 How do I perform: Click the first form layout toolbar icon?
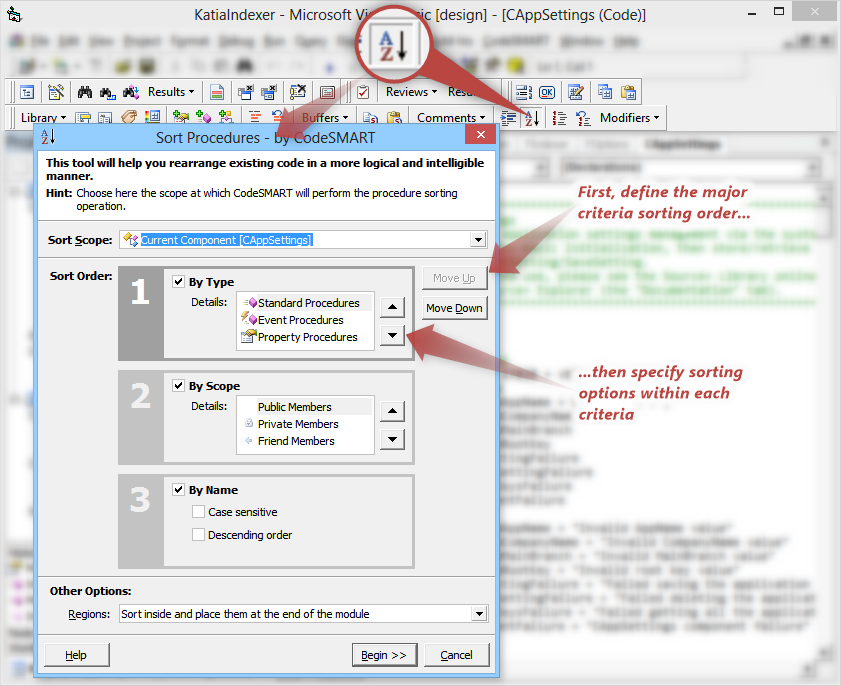coord(27,92)
